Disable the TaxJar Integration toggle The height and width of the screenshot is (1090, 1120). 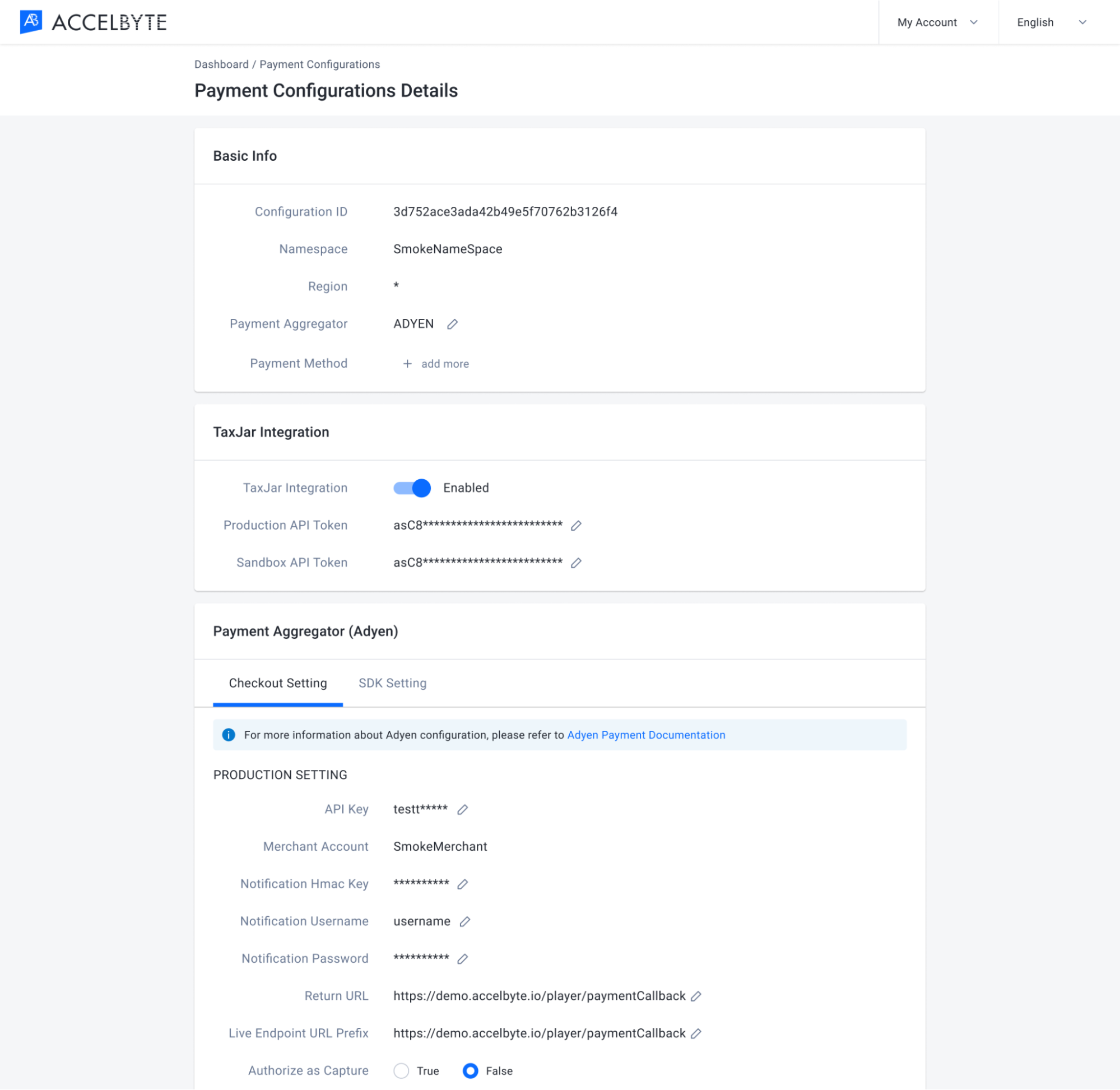[412, 488]
